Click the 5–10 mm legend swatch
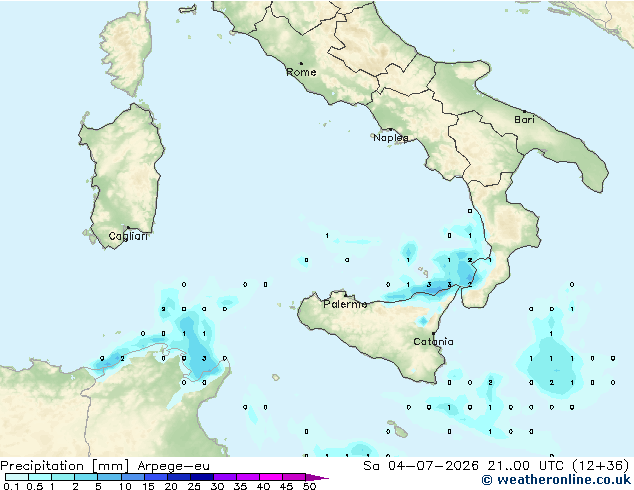 tap(109, 477)
